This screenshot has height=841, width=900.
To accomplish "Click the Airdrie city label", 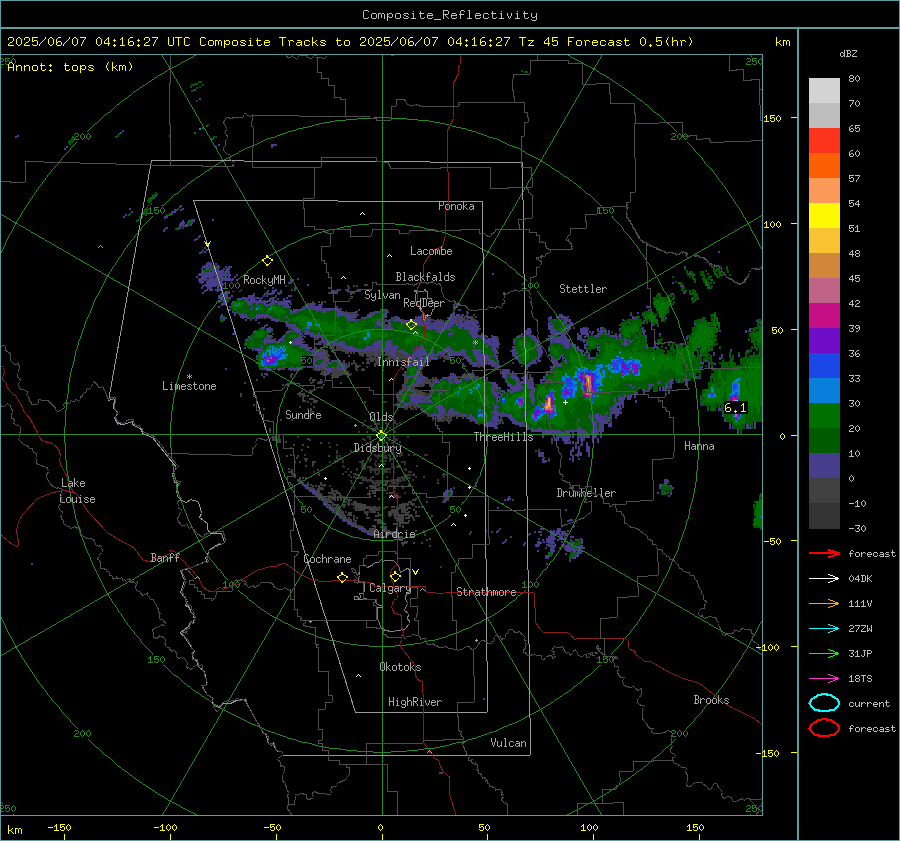I will tap(394, 534).
